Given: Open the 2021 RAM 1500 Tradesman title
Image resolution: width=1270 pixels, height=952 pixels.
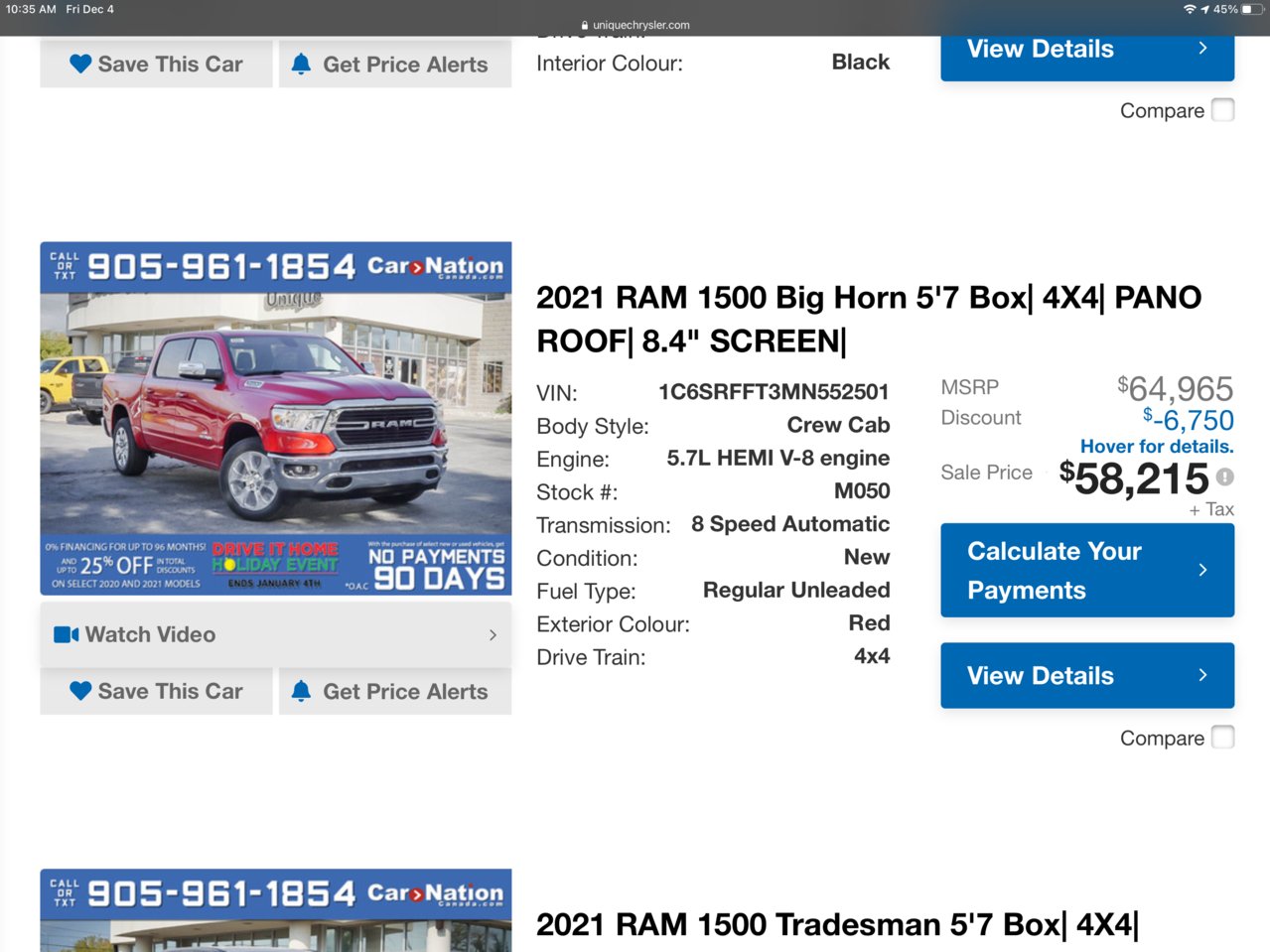Looking at the screenshot, I should (837, 924).
